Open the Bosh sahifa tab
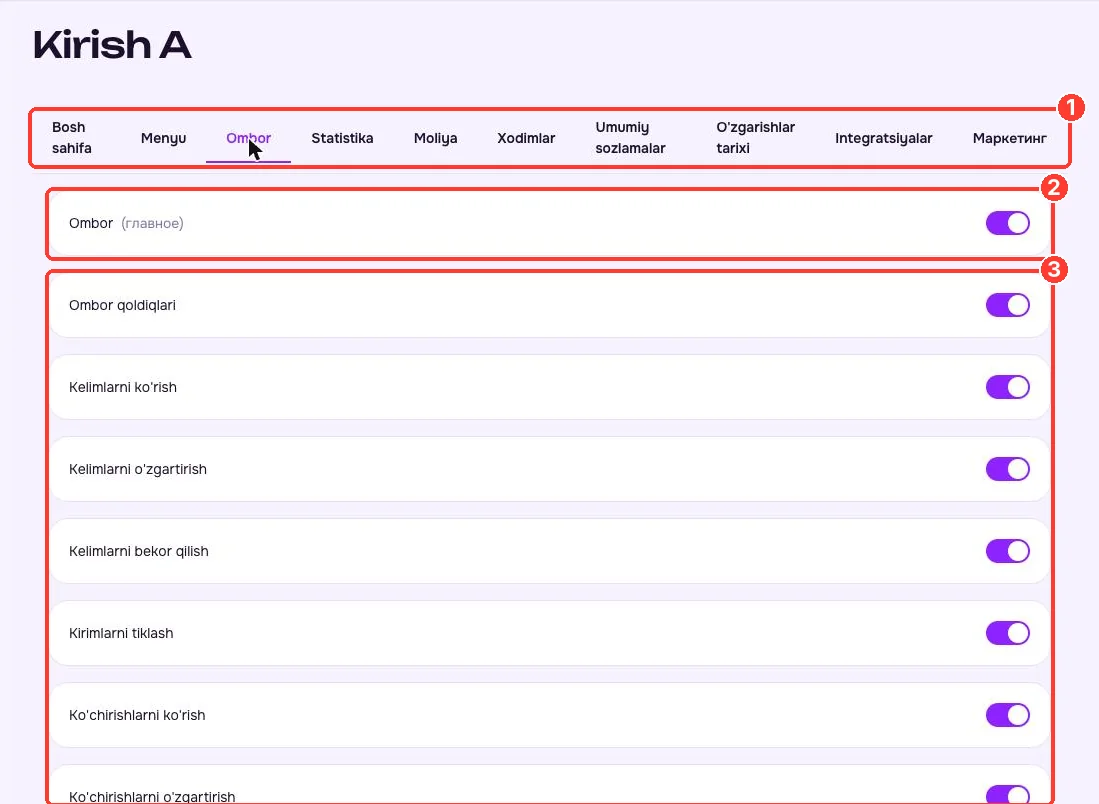 pyautogui.click(x=71, y=137)
